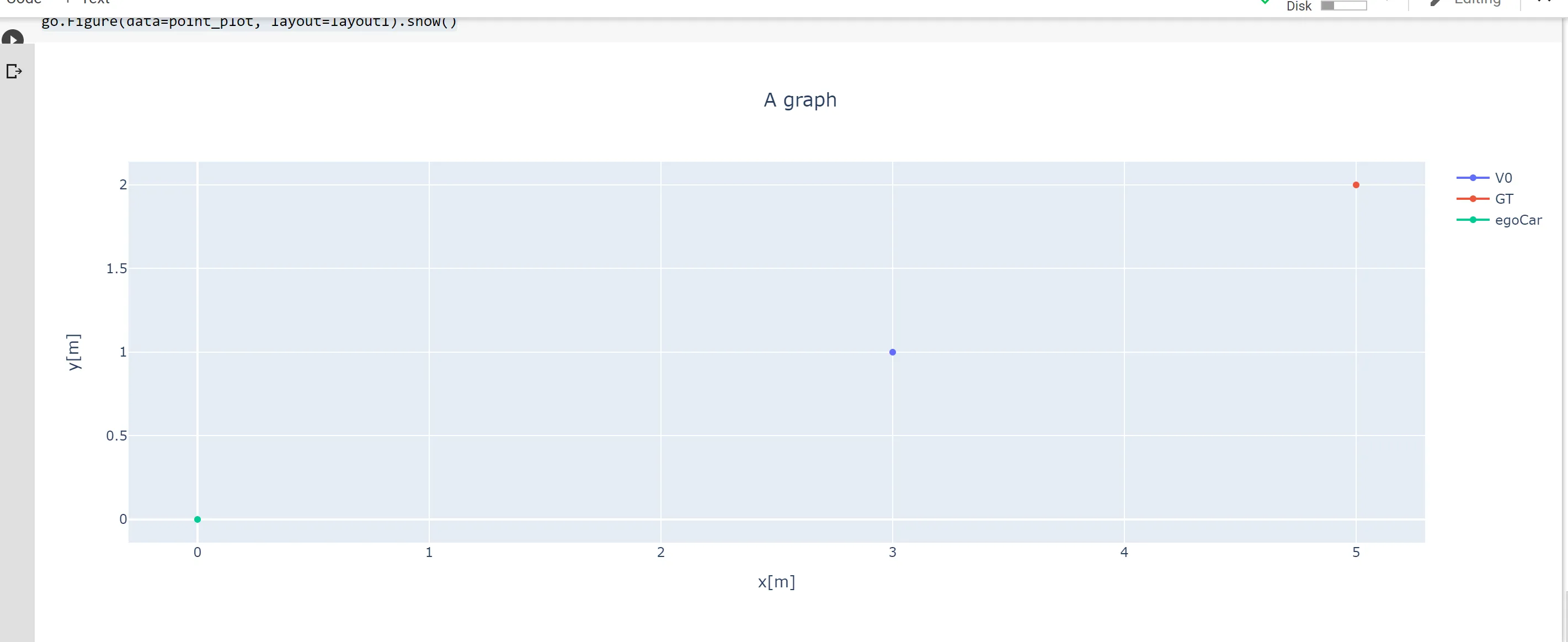Viewport: 1568px width, 642px height.
Task: Add a Code cell from toolbar
Action: pos(24,2)
